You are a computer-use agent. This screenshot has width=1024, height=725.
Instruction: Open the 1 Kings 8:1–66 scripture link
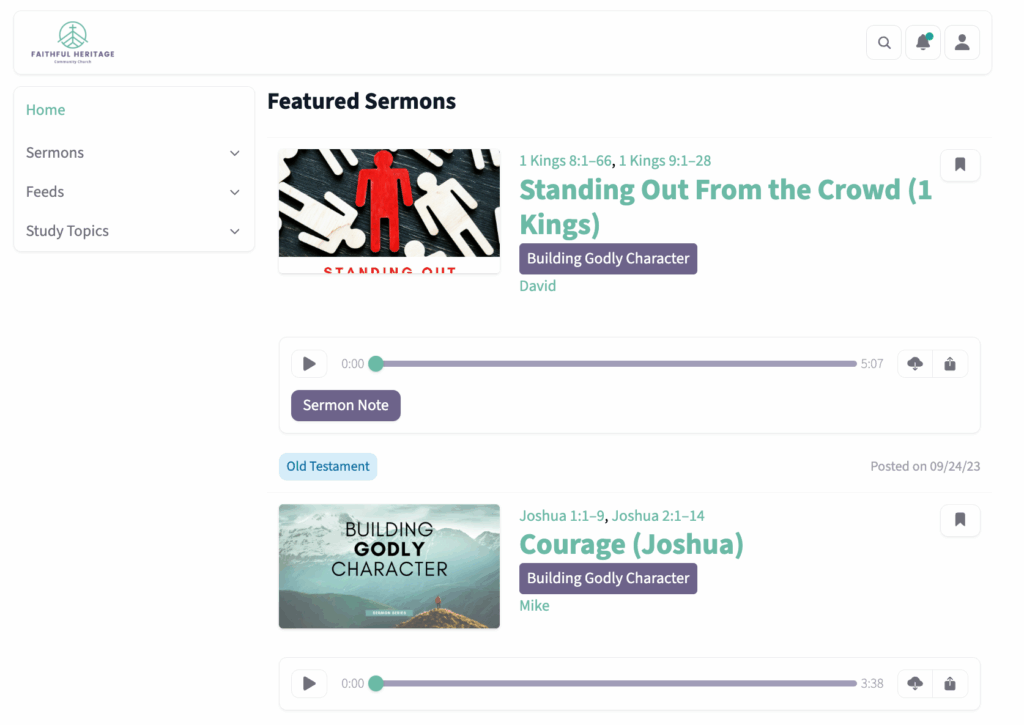(565, 161)
